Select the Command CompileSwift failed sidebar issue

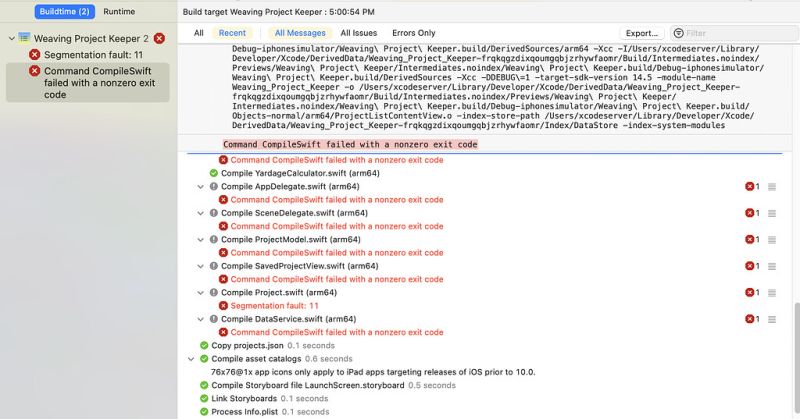point(88,83)
